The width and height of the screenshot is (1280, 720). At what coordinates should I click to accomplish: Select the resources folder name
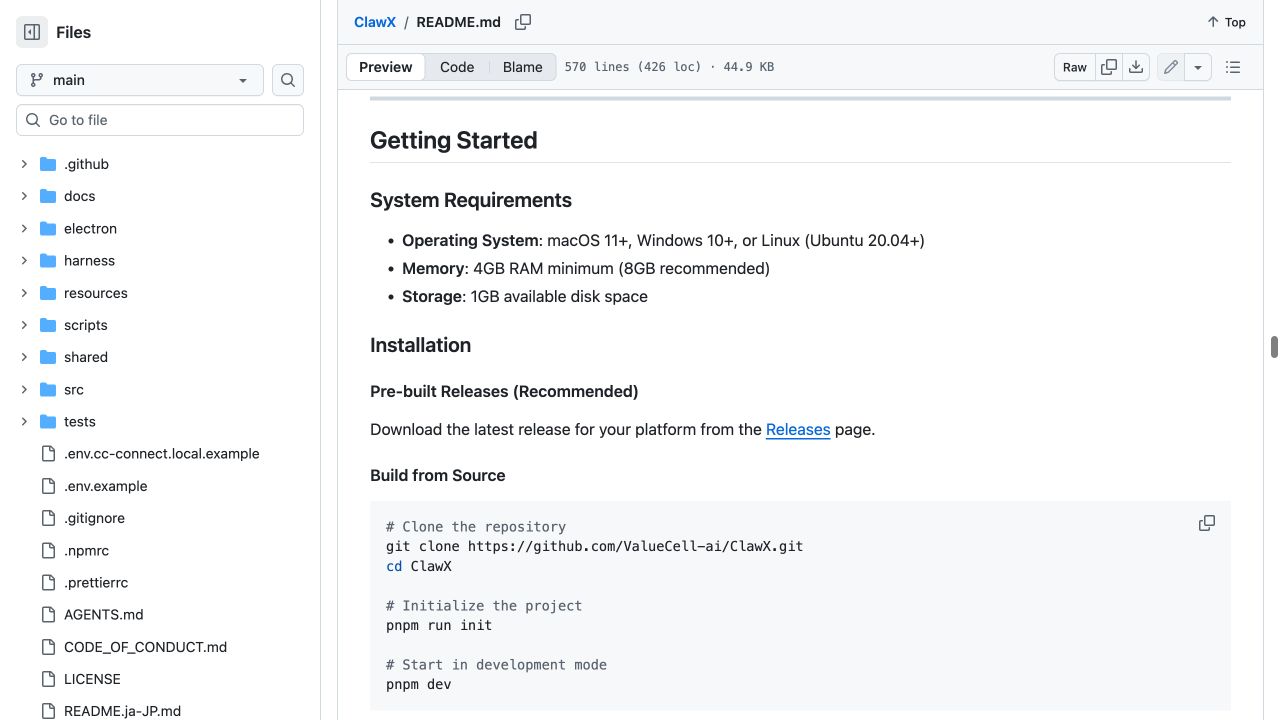tap(96, 293)
